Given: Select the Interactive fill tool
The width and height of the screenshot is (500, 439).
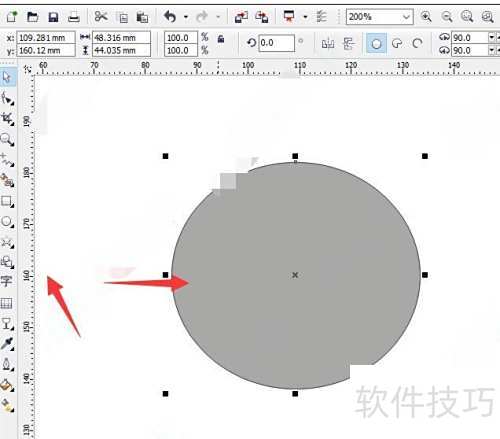Looking at the screenshot, I should point(7,405).
